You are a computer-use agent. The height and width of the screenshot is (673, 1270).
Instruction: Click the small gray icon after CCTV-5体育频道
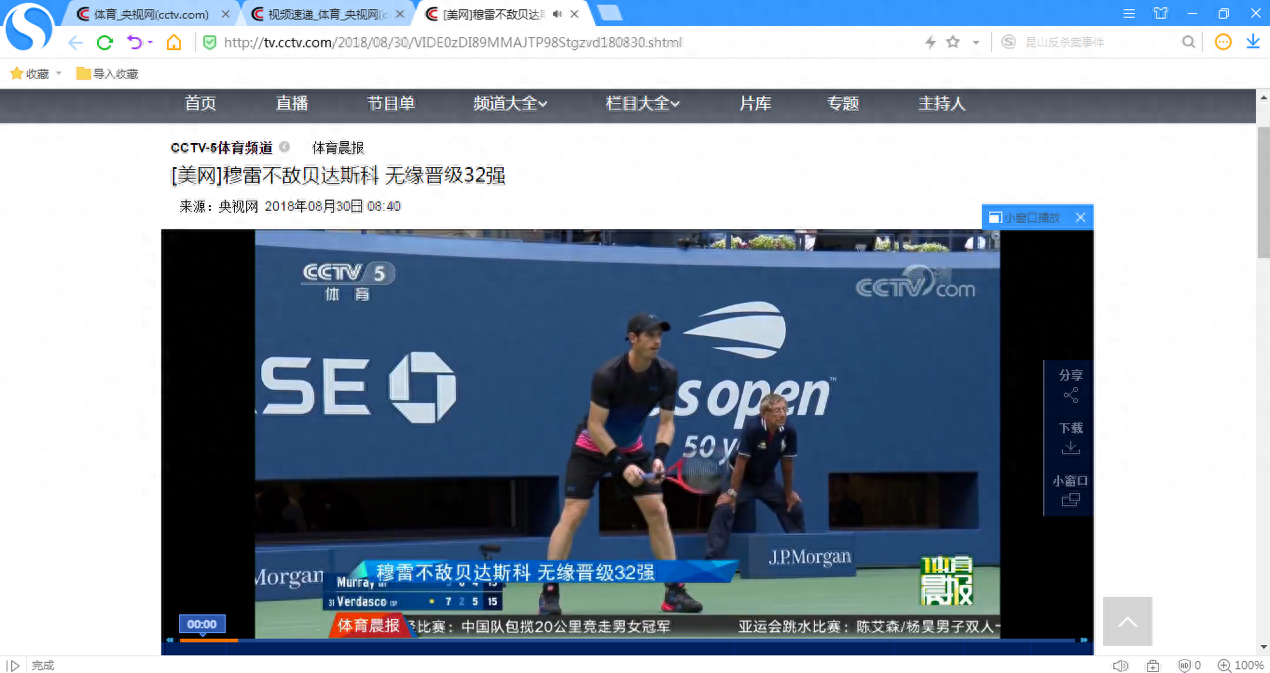284,147
